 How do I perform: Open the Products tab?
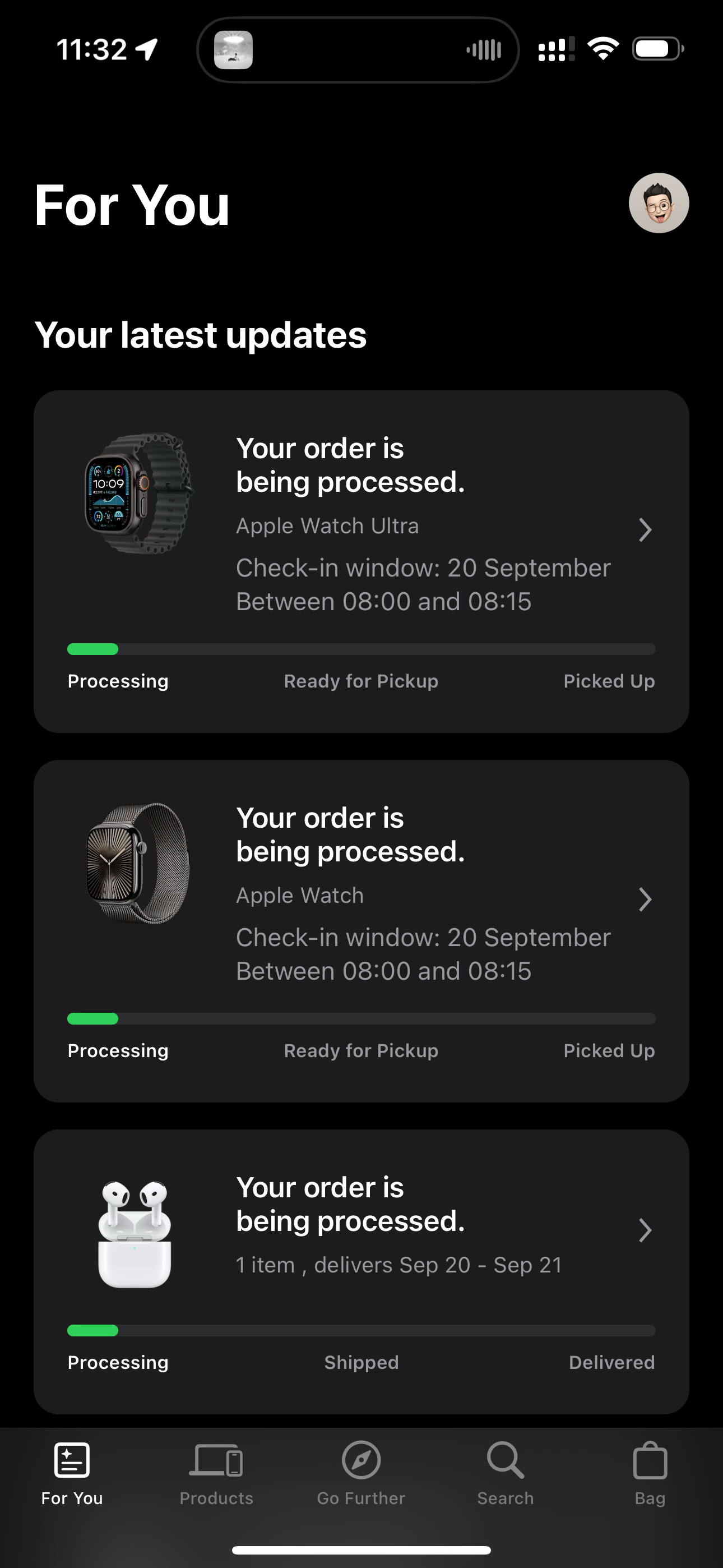click(x=216, y=1460)
